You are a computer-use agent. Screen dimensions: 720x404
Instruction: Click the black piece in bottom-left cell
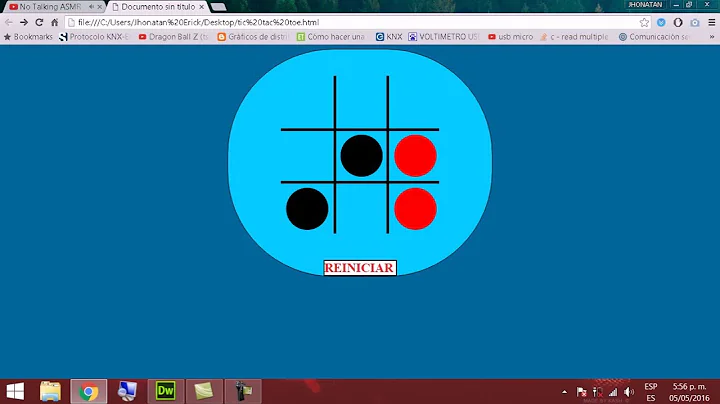click(x=307, y=209)
